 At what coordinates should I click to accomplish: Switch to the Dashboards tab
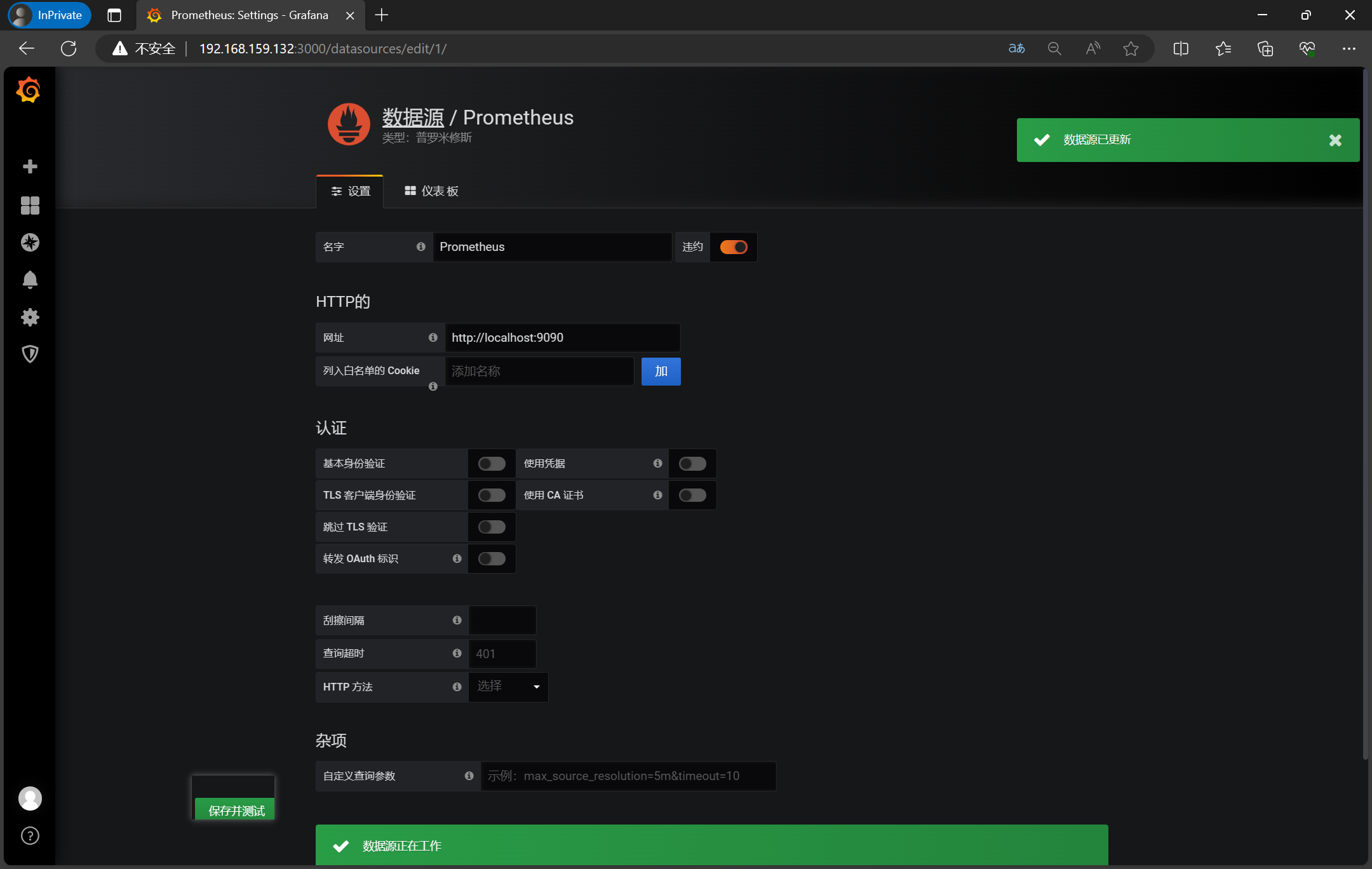pyautogui.click(x=431, y=191)
